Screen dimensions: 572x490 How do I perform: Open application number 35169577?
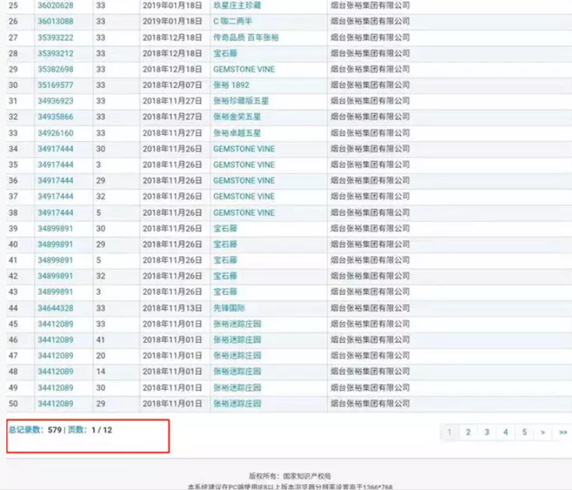(x=55, y=85)
